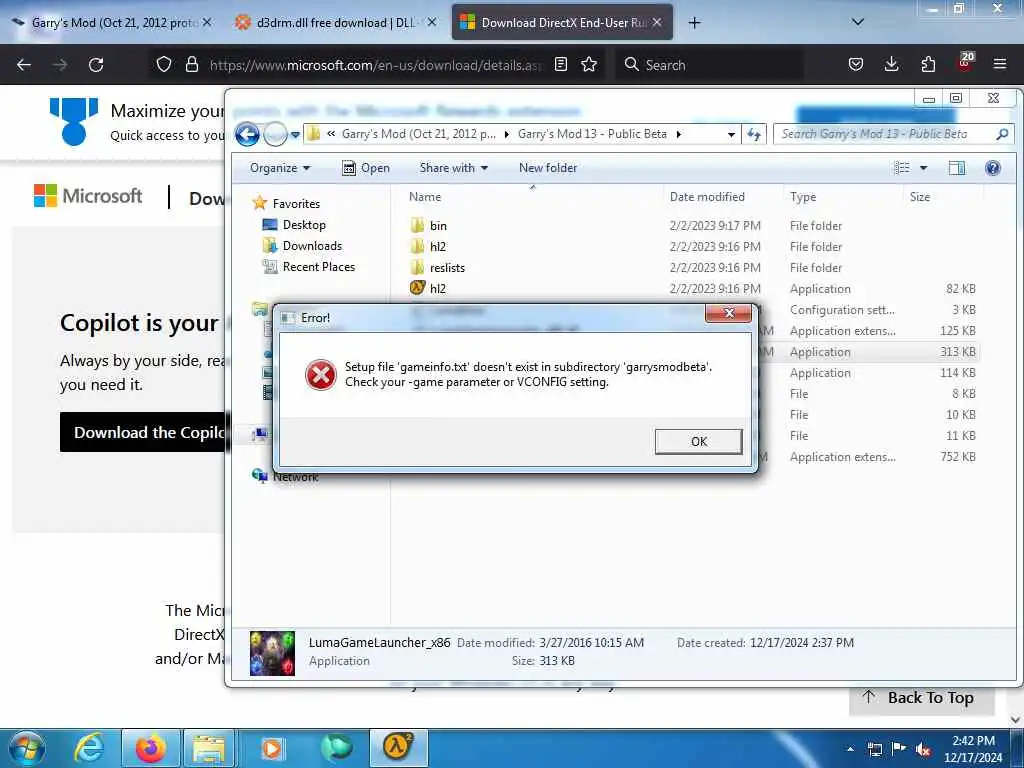
Task: Open the Windows Start button
Action: coord(26,748)
